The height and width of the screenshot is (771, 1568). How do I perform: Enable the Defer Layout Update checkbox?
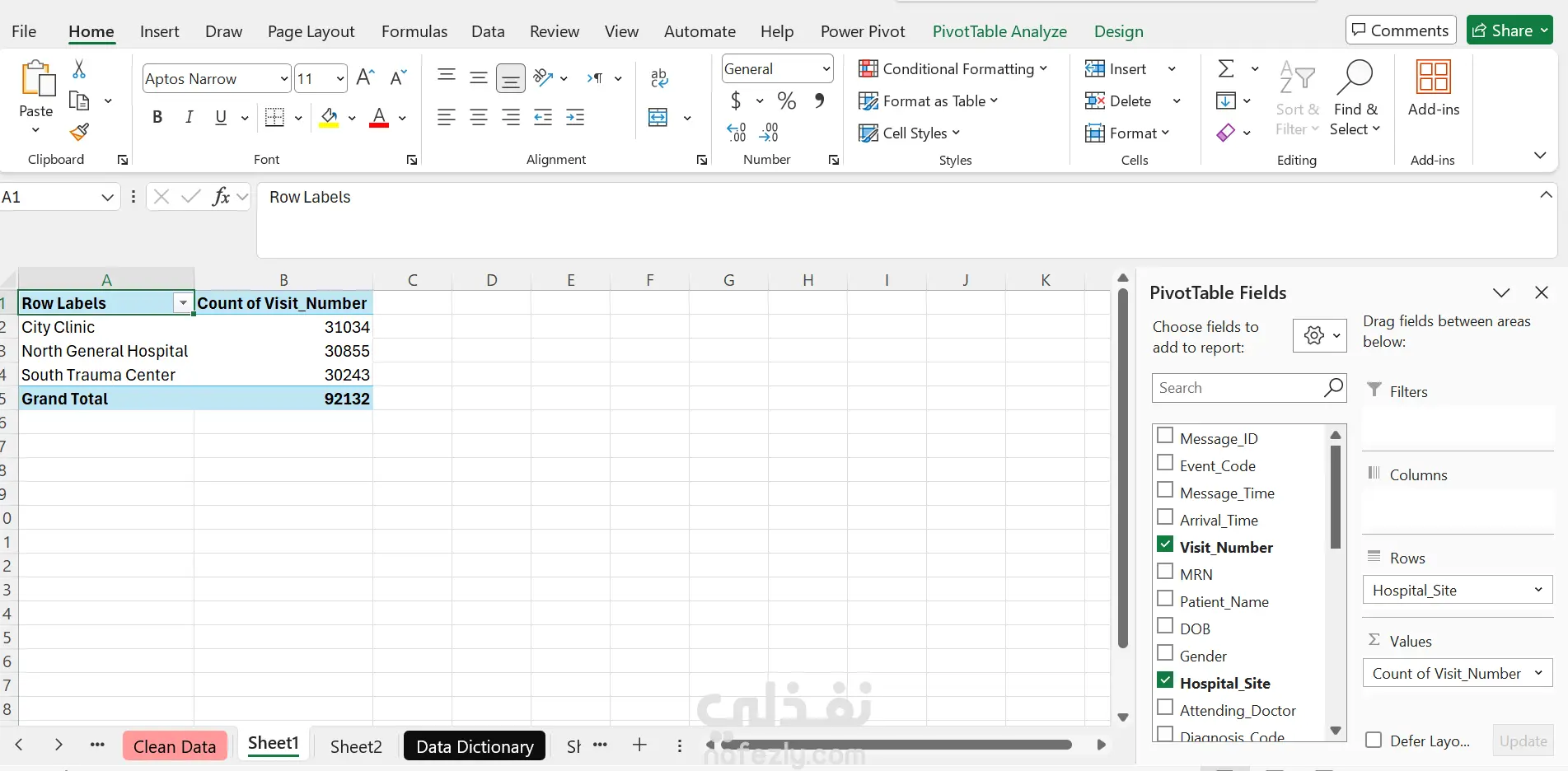tap(1374, 740)
